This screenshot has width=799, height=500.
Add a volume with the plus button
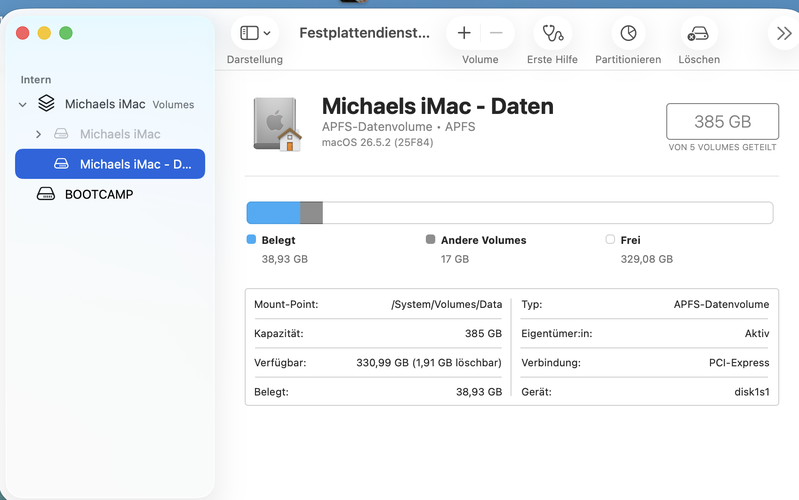[x=464, y=33]
